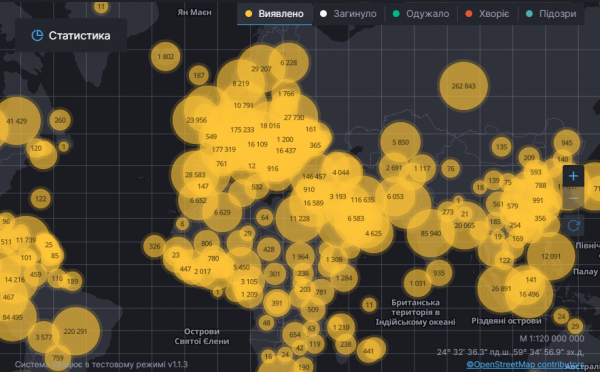The image size is (600, 372).
Task: Select the Виявлено tab
Action: coord(274,14)
